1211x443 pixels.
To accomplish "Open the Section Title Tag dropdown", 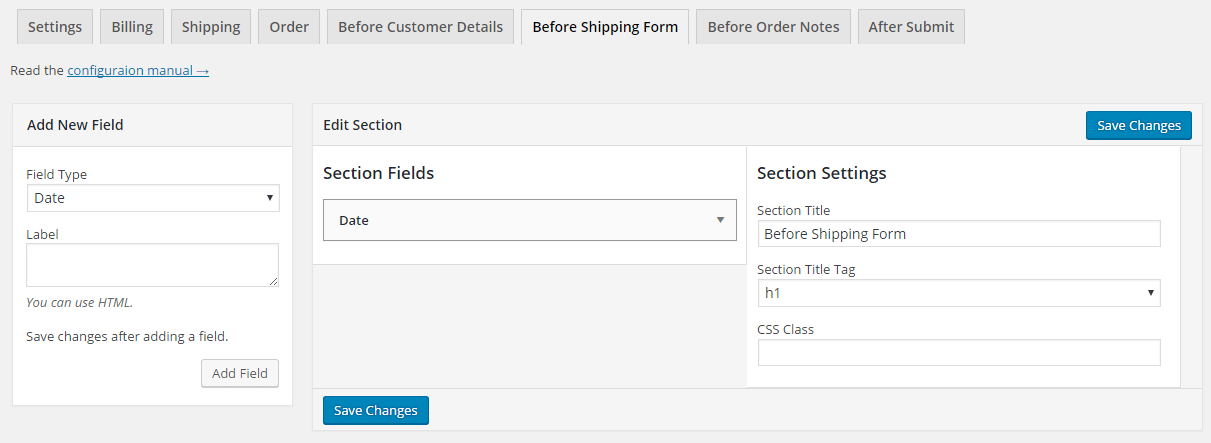I will point(959,293).
